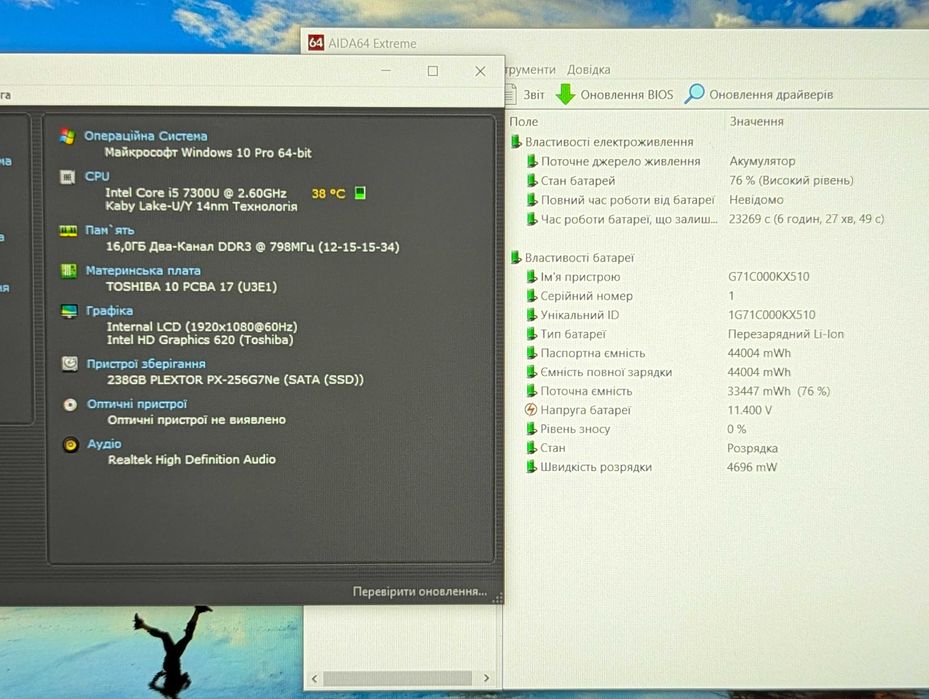Image resolution: width=929 pixels, height=699 pixels.
Task: Select the Realtek High Definition Audio text
Action: [192, 459]
